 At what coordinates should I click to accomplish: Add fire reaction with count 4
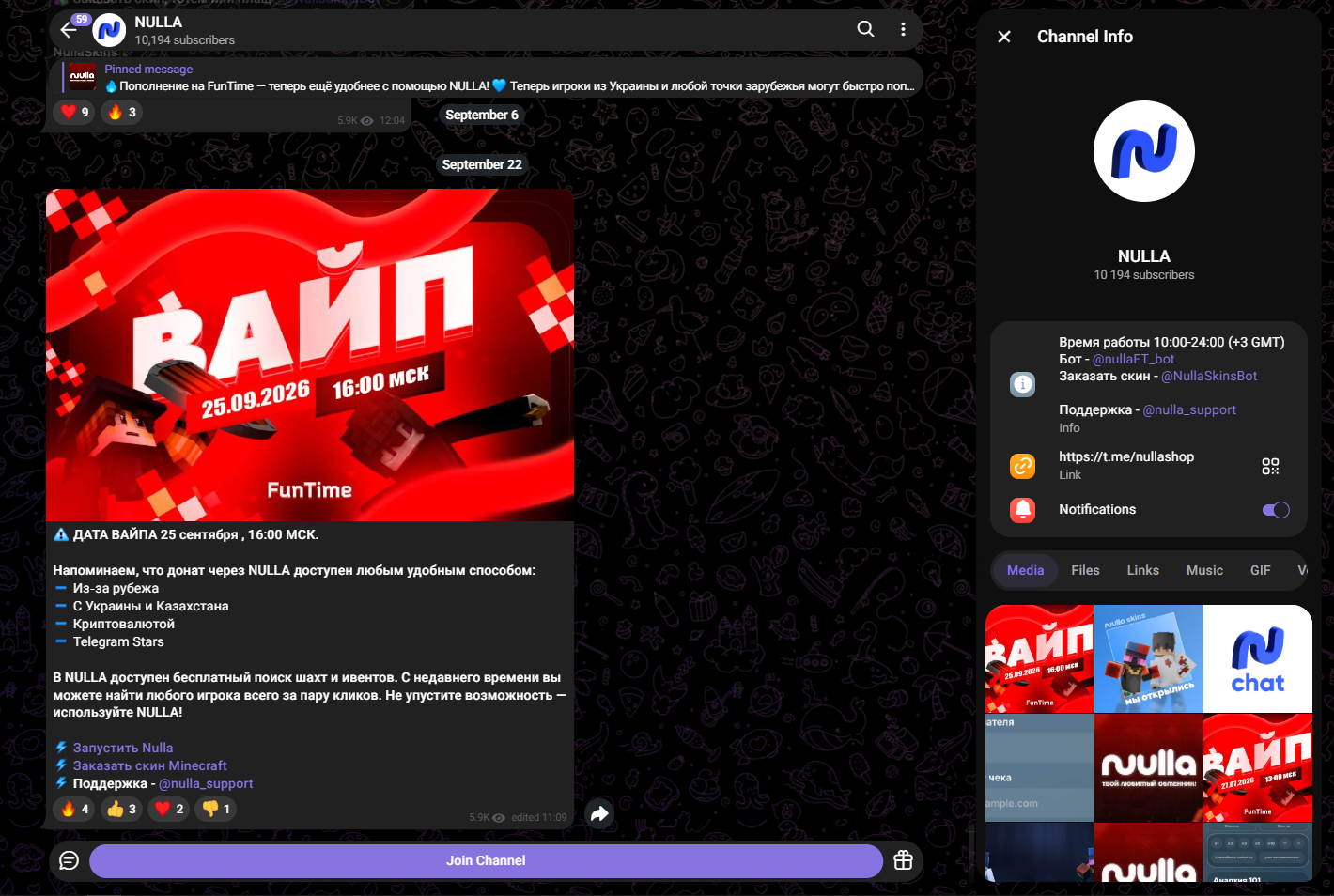pos(74,809)
